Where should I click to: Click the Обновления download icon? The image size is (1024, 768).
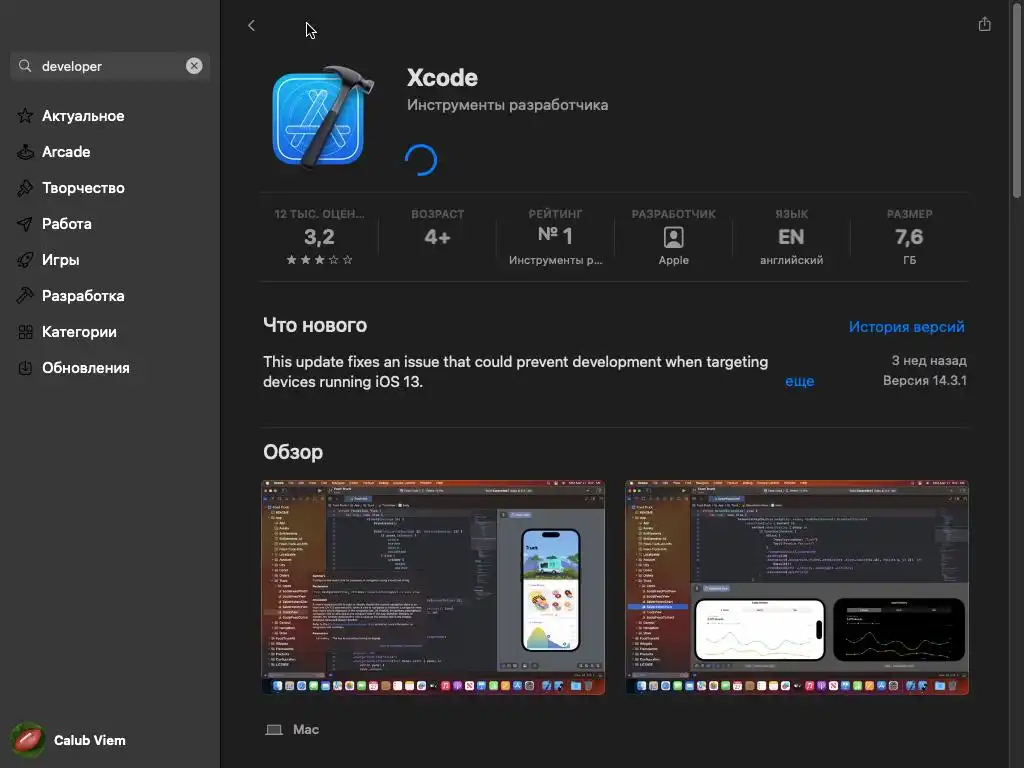coord(25,368)
